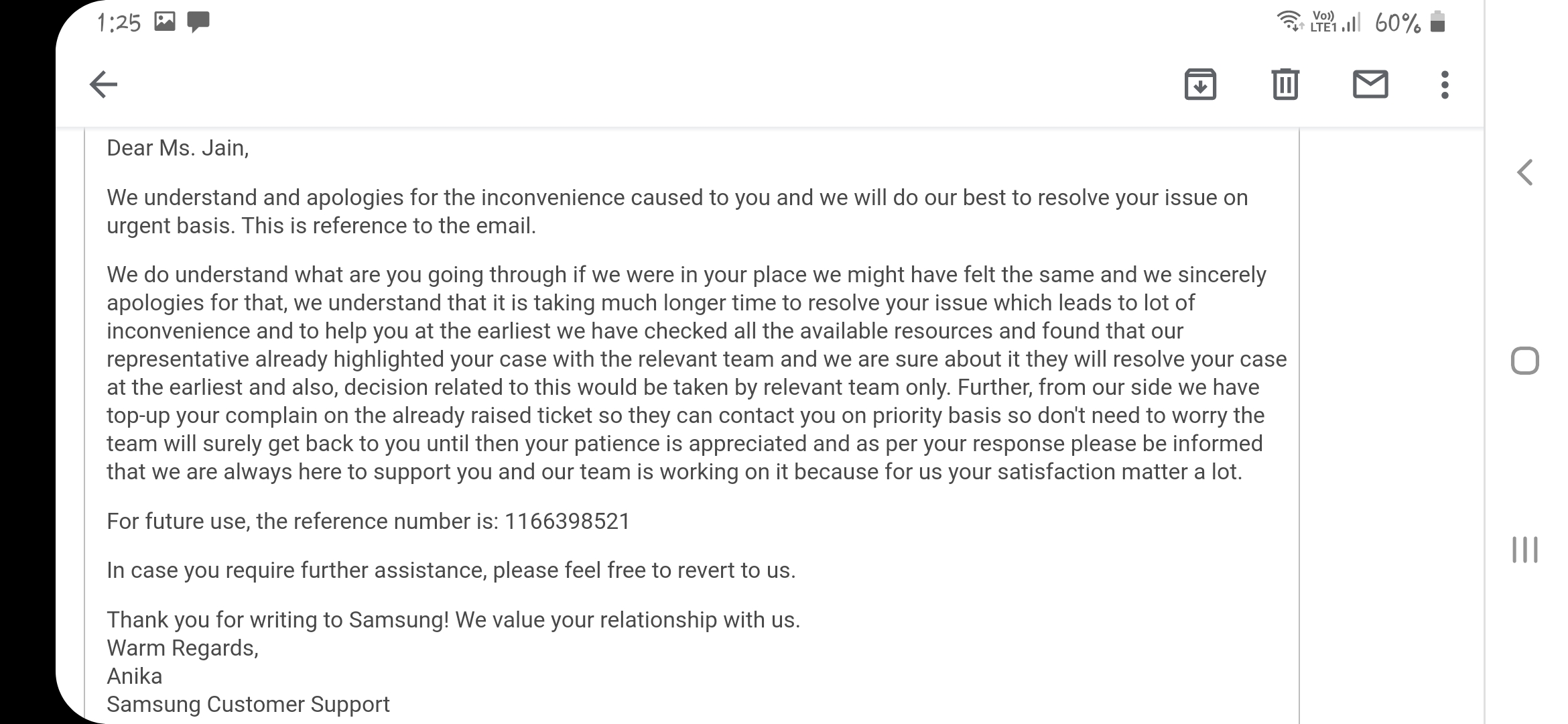1568x724 pixels.
Task: Tap the 'Warm Regards, Anika' sign-off
Action: (x=182, y=662)
